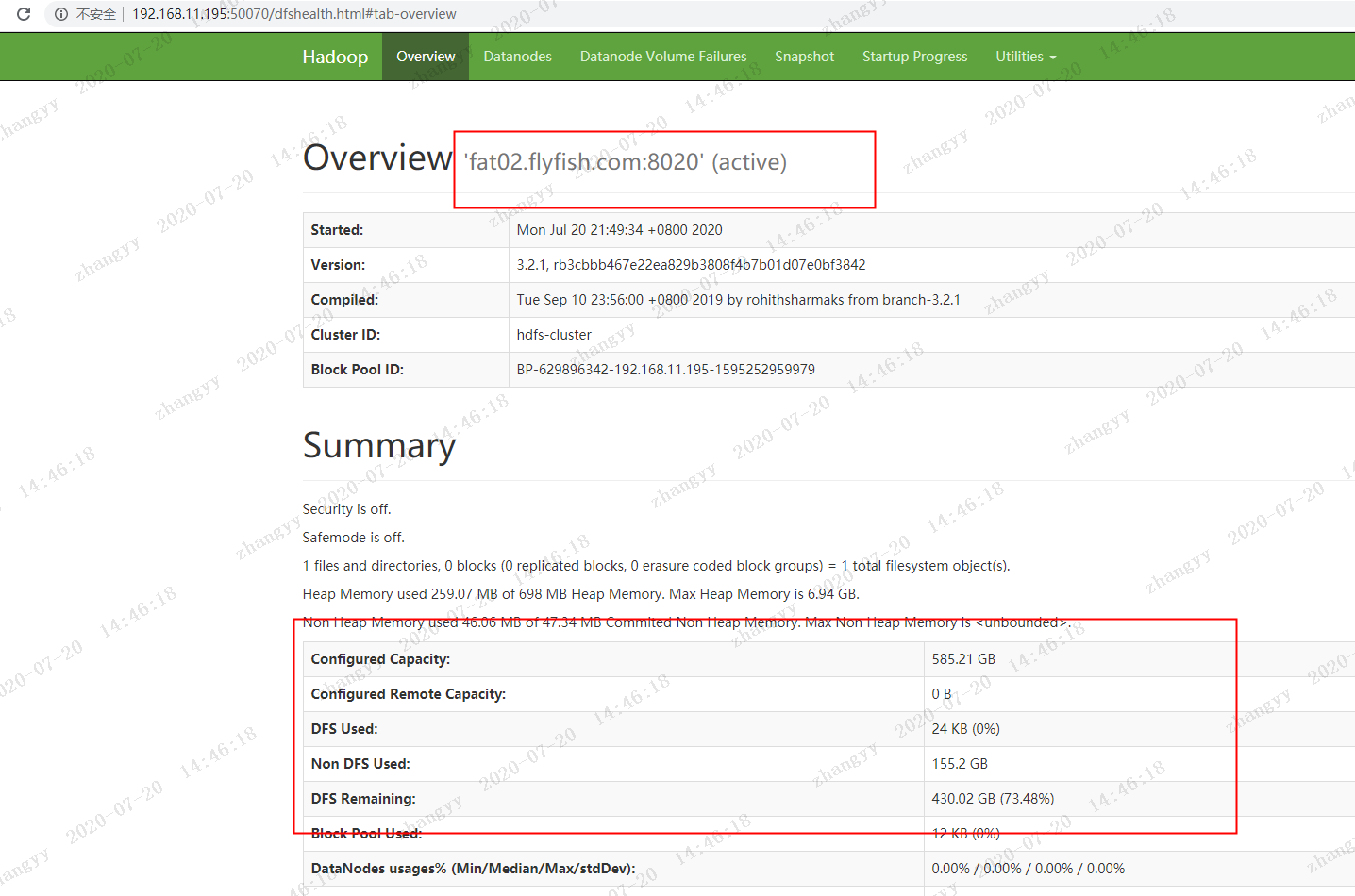Click the Overview page heading
This screenshot has height=896, width=1355.
[x=377, y=158]
